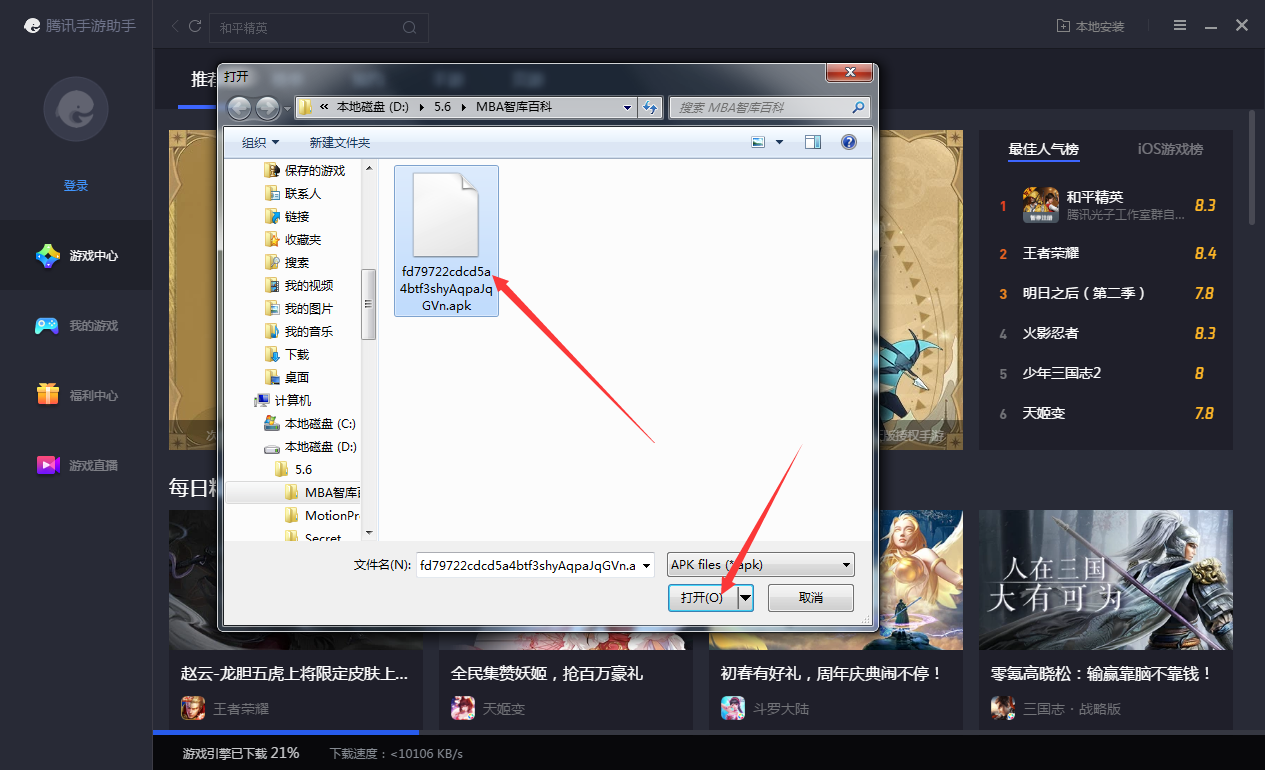The width and height of the screenshot is (1265, 770).
Task: Open the 福利中心 sidebar section
Action: click(76, 394)
